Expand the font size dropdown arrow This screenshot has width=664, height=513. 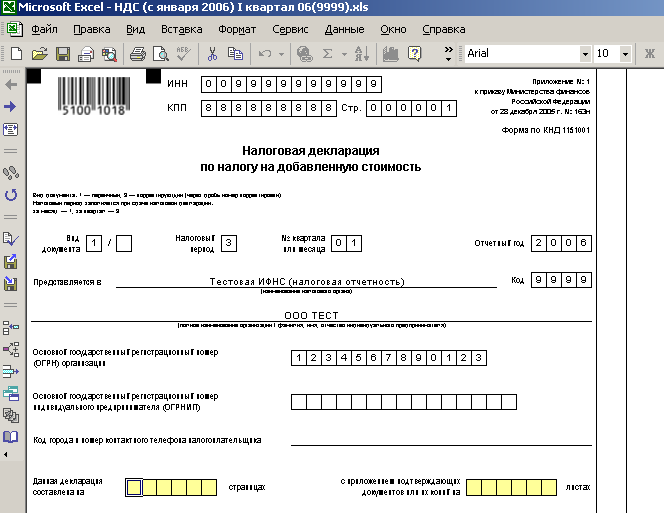tap(625, 54)
